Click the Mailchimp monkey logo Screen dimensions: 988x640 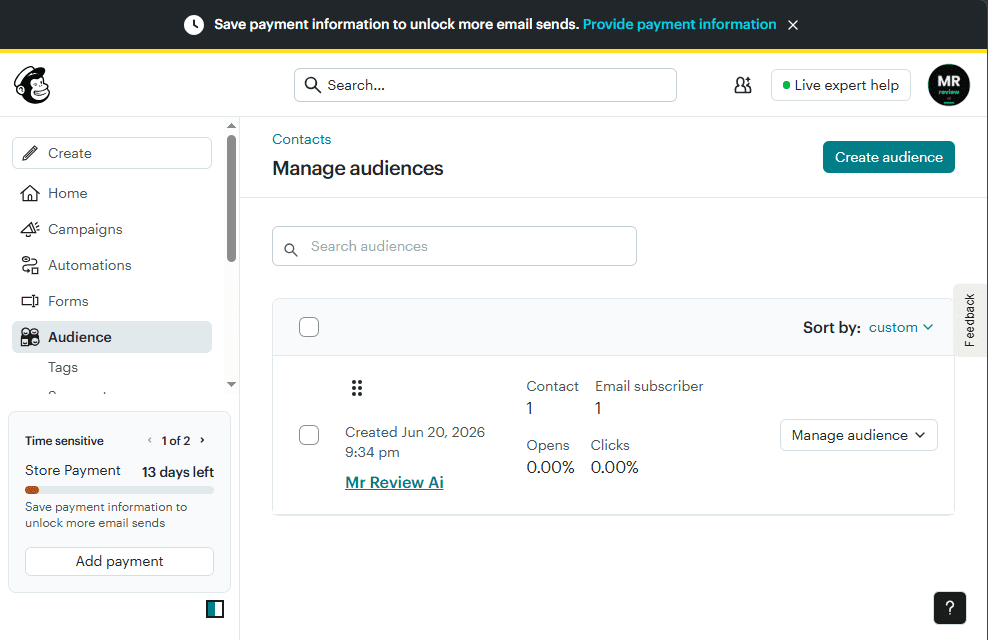(32, 85)
